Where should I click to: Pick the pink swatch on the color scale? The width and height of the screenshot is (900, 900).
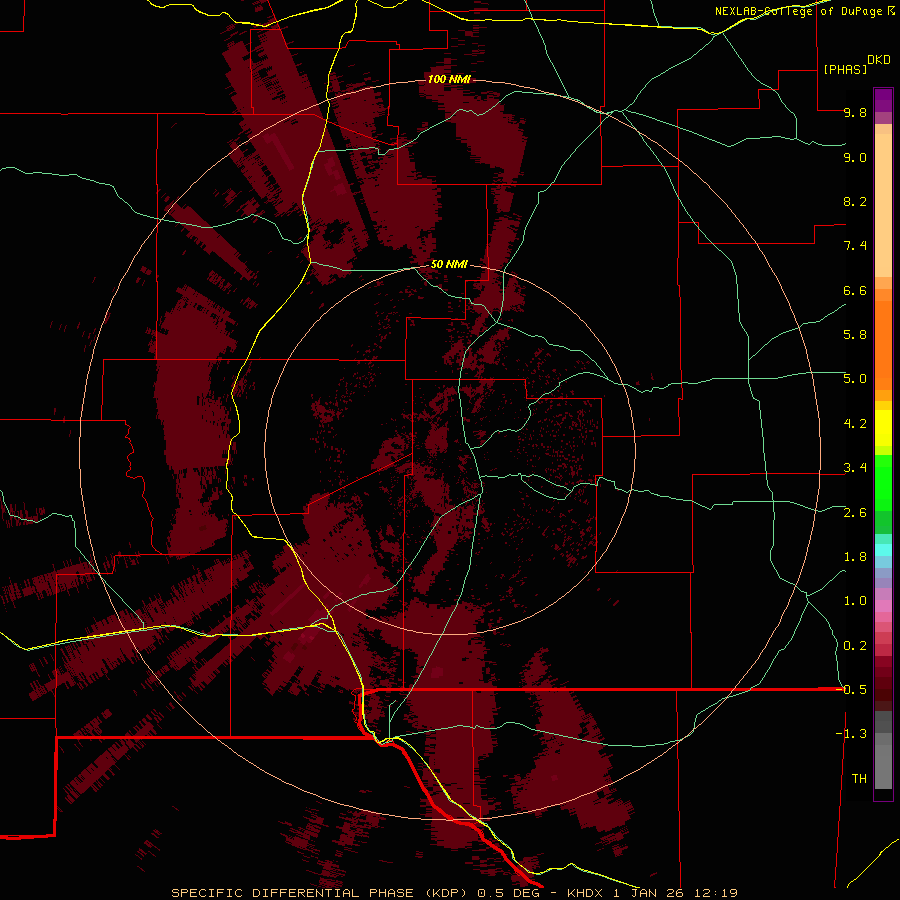pyautogui.click(x=883, y=606)
